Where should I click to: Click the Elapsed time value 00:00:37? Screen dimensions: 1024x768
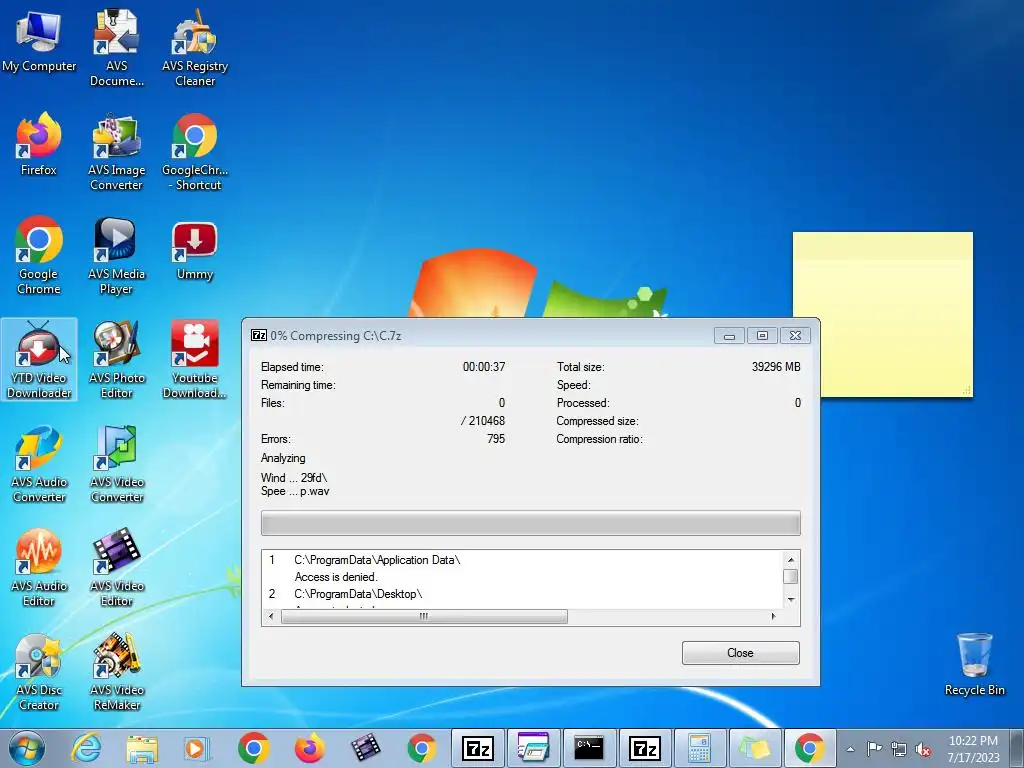click(484, 367)
